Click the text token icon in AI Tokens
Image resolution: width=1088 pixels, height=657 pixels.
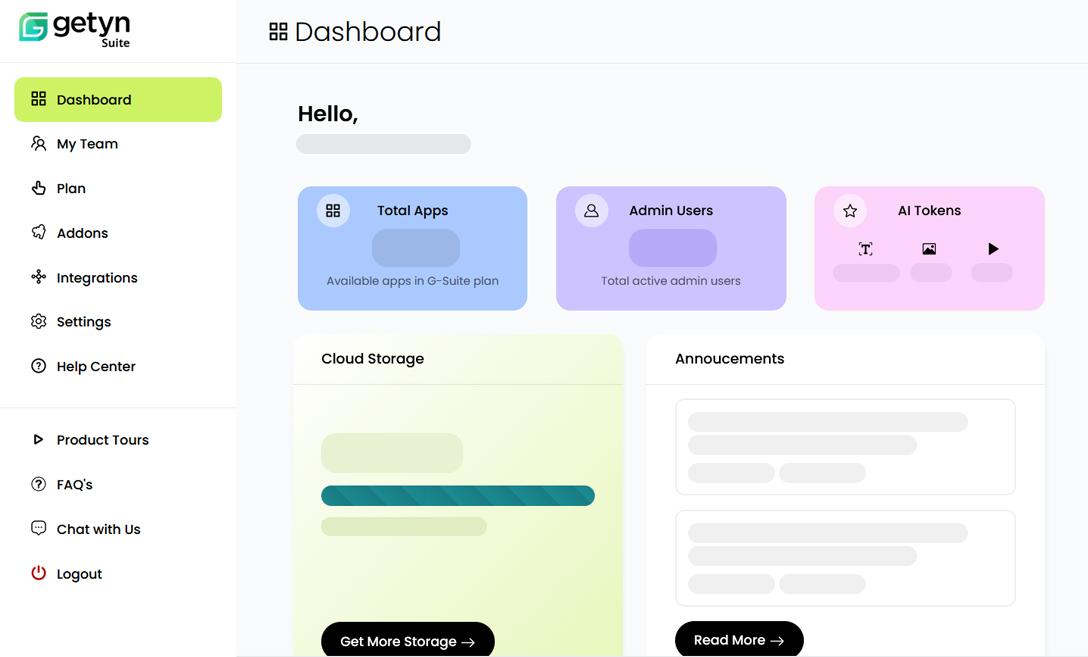point(866,249)
